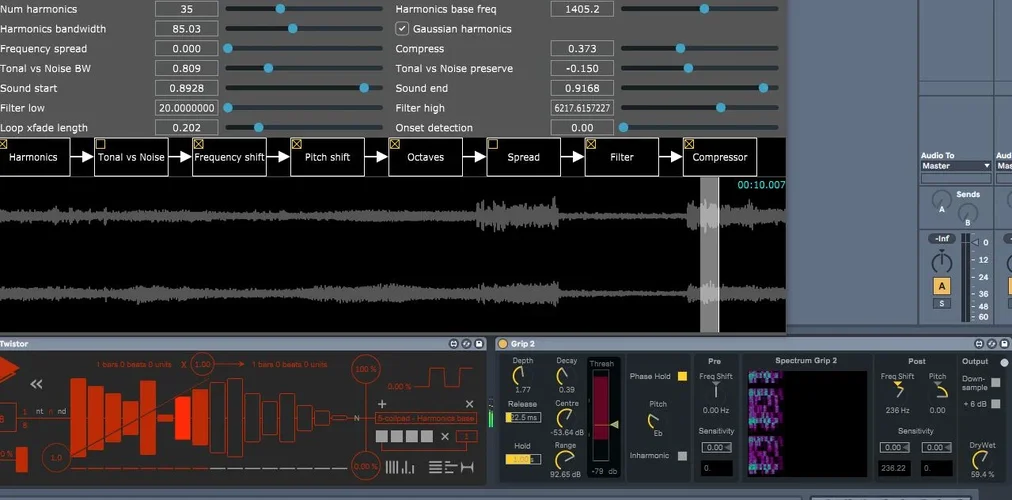Screen dimensions: 1012x500
Task: Click the Depth knob in Grip 2
Action: [521, 377]
